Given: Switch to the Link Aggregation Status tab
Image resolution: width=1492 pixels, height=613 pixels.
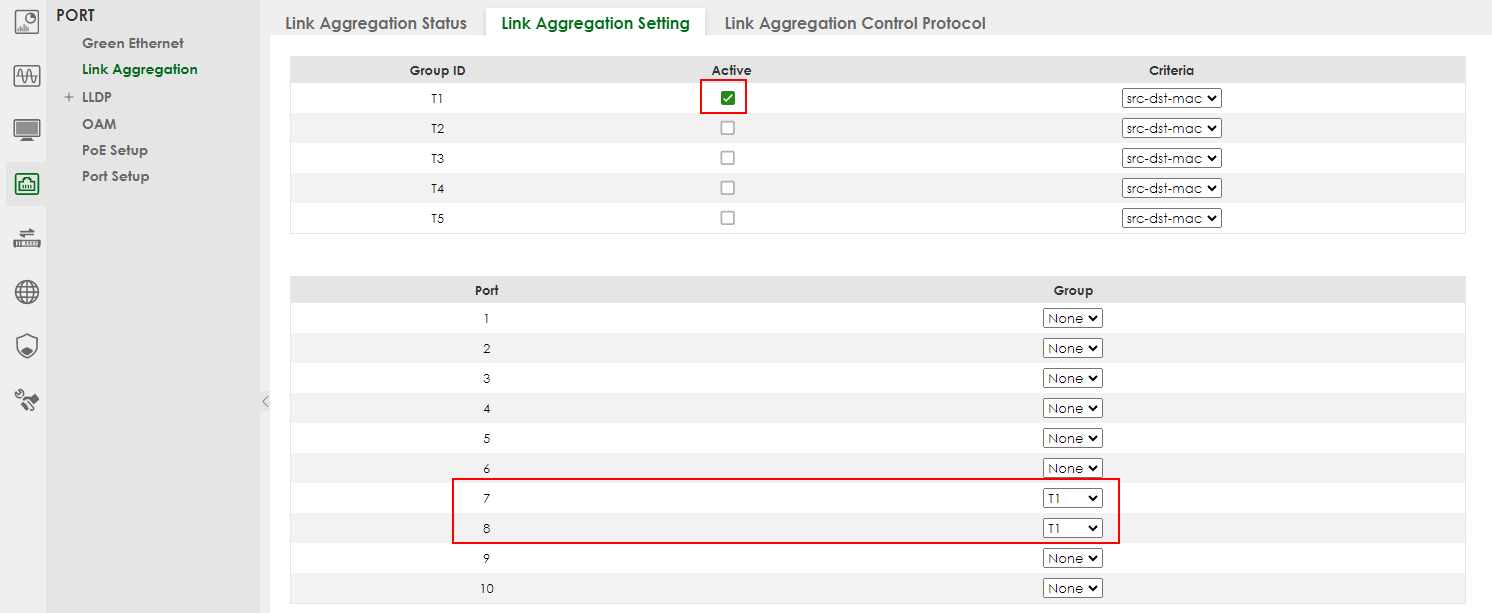Looking at the screenshot, I should coord(377,22).
